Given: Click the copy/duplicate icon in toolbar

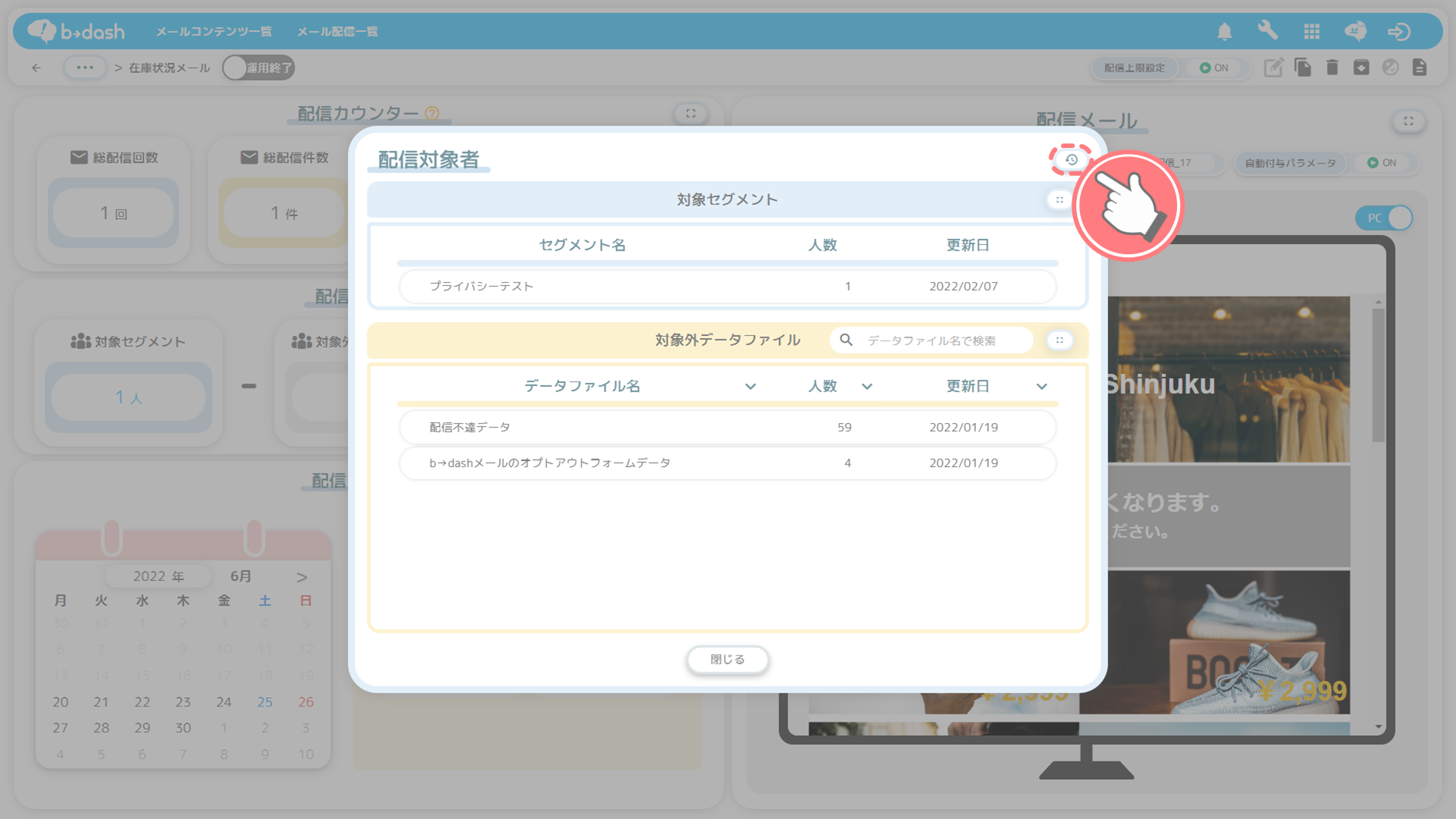Looking at the screenshot, I should point(1303,68).
